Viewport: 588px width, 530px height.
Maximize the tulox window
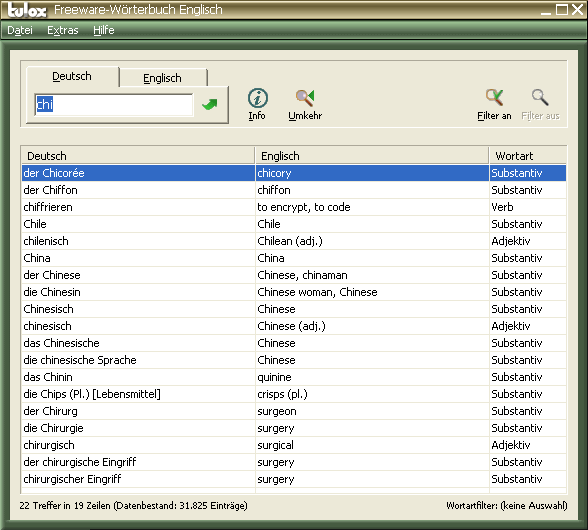click(x=562, y=10)
